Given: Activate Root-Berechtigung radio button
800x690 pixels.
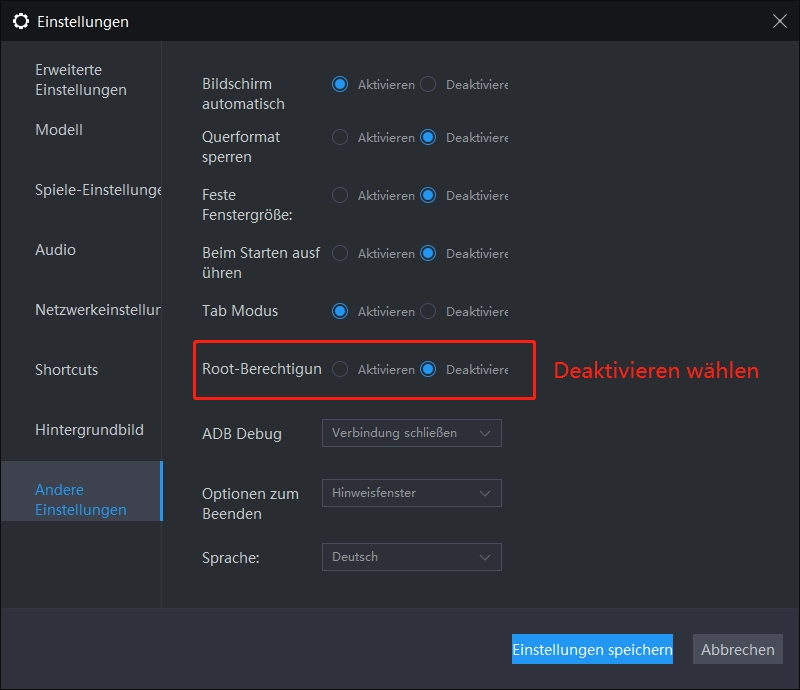Looking at the screenshot, I should [340, 369].
